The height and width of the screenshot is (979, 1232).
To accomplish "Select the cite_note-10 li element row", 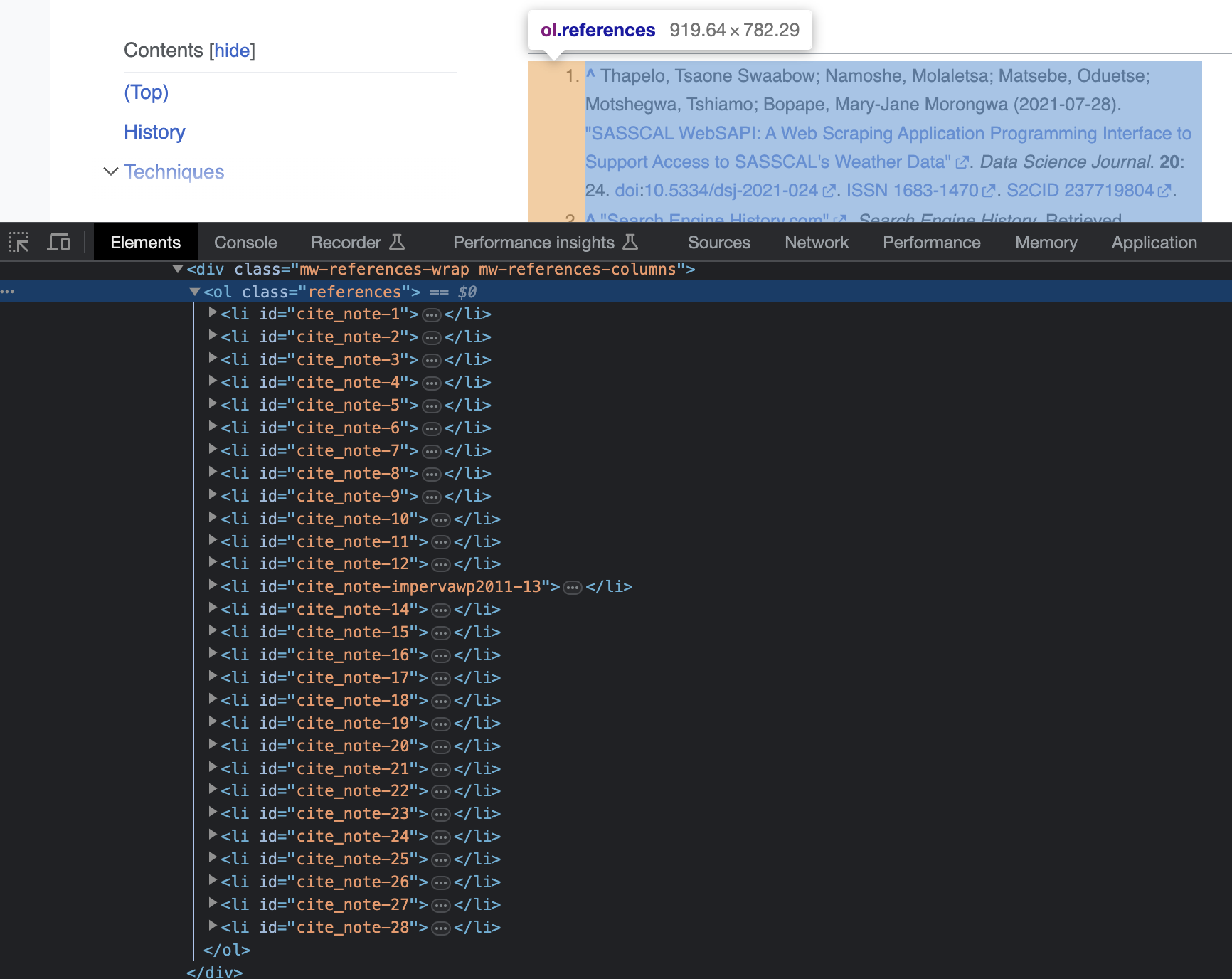I will pyautogui.click(x=325, y=519).
